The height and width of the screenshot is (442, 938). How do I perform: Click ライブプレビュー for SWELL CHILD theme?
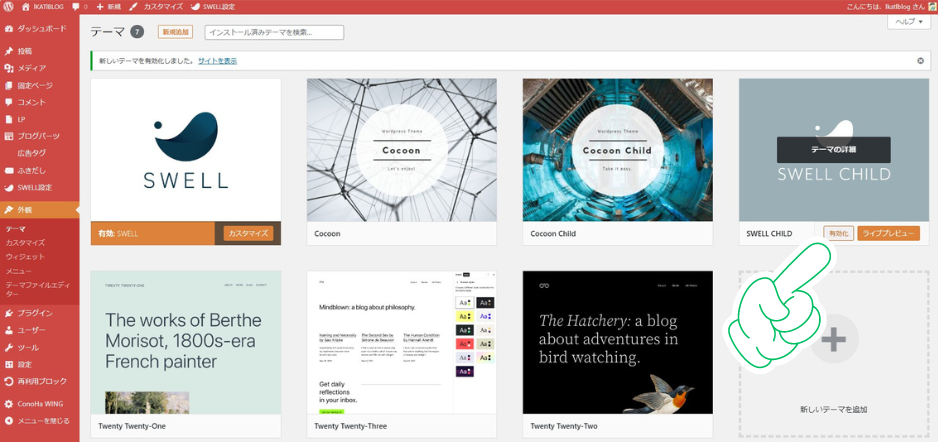coord(888,233)
